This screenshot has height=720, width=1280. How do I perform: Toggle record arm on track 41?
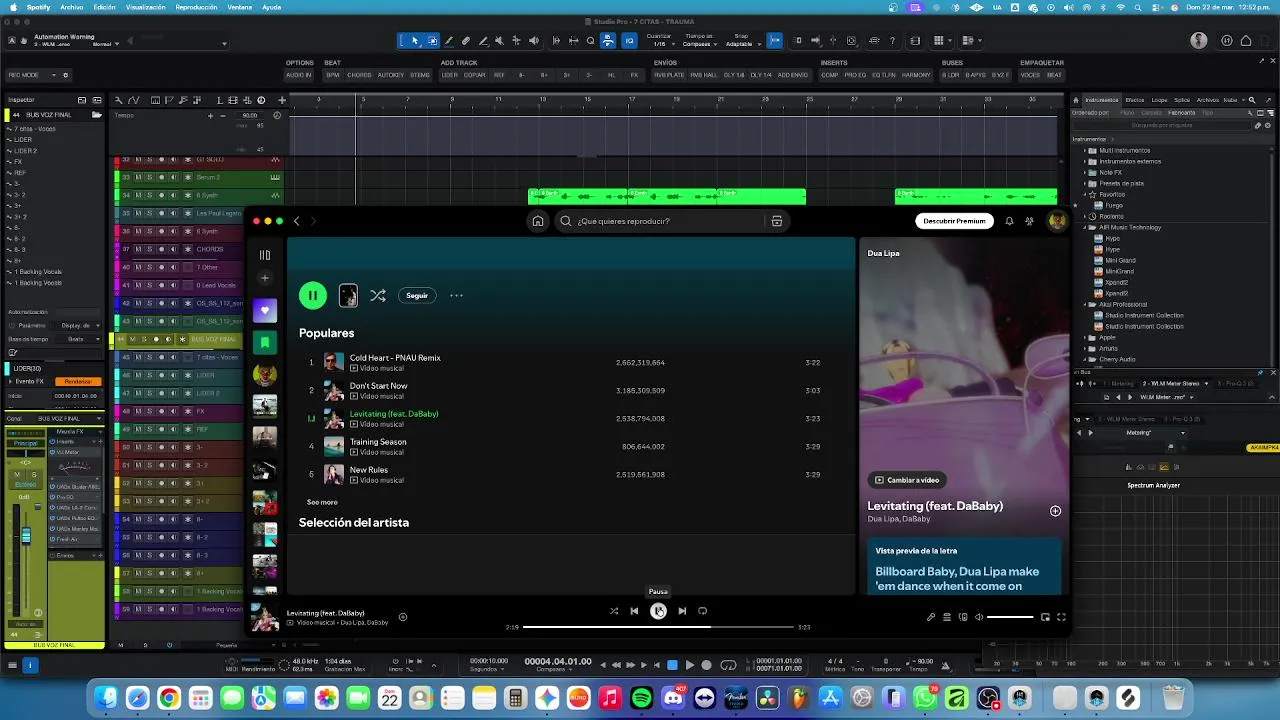161,285
